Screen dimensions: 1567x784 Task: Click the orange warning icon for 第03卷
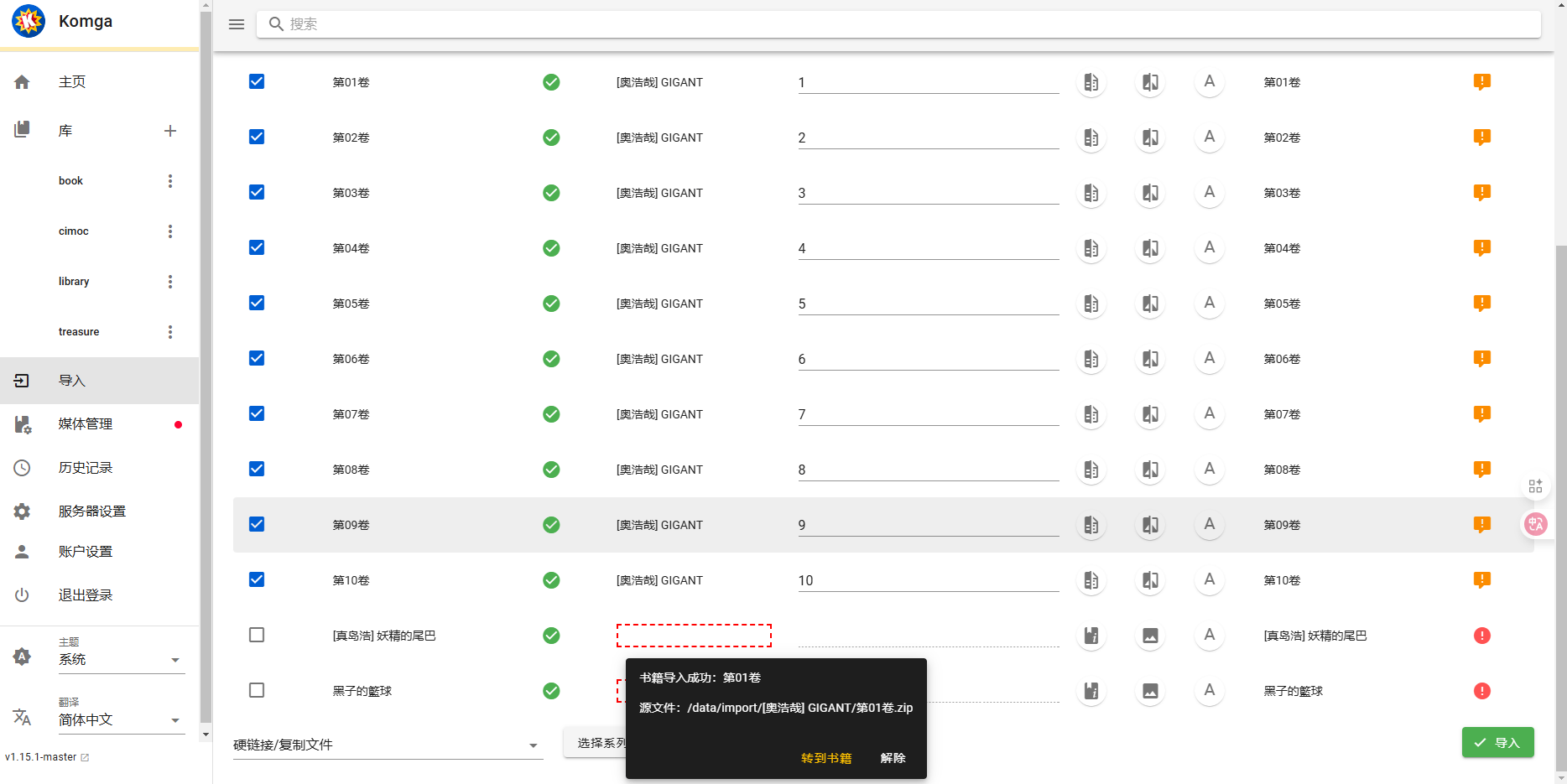1481,193
